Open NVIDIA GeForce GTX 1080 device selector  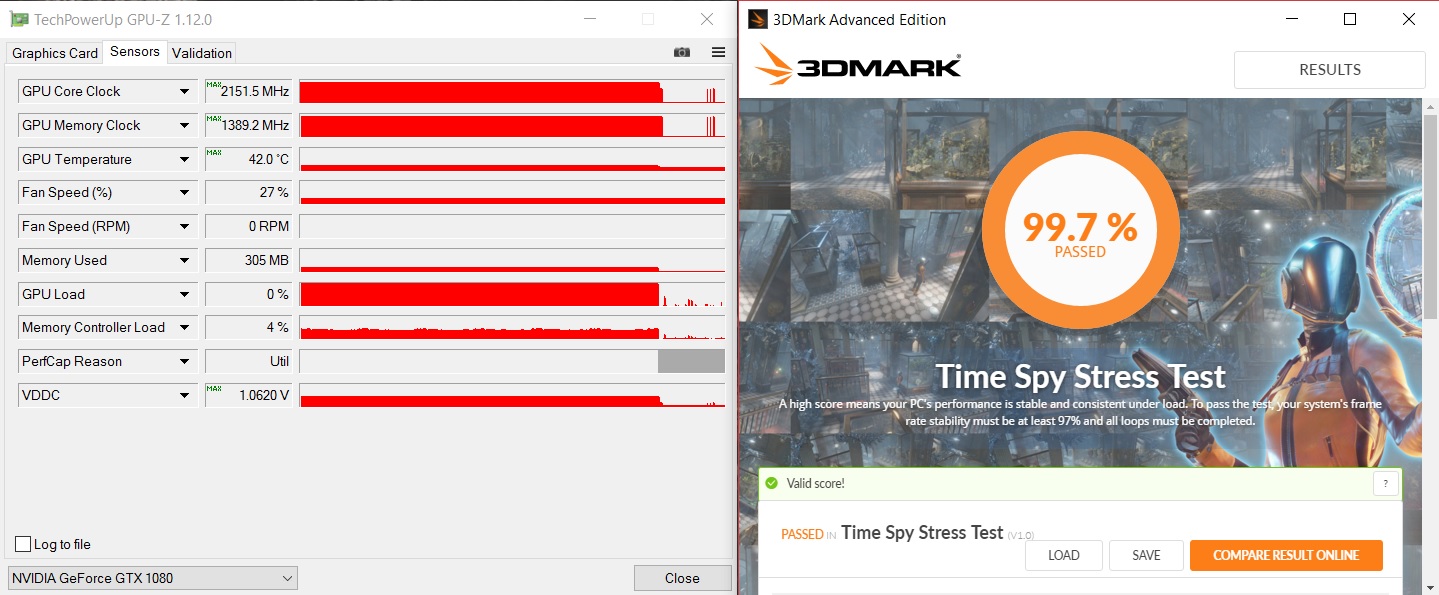pos(153,578)
